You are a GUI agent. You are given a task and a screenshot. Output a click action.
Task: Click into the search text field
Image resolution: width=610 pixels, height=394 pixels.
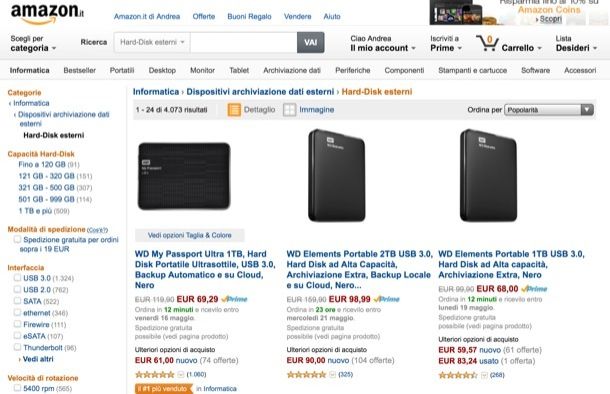[x=244, y=42]
